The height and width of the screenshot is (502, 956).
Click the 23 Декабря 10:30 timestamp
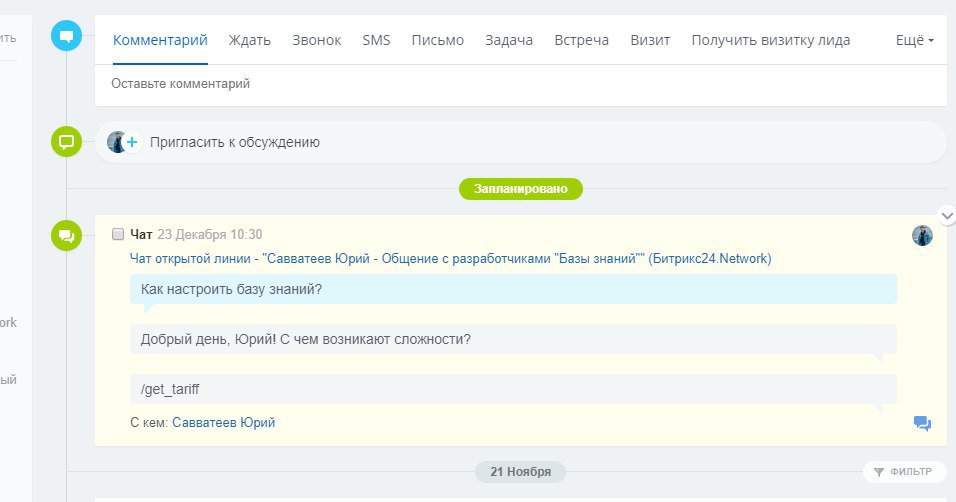click(x=210, y=234)
